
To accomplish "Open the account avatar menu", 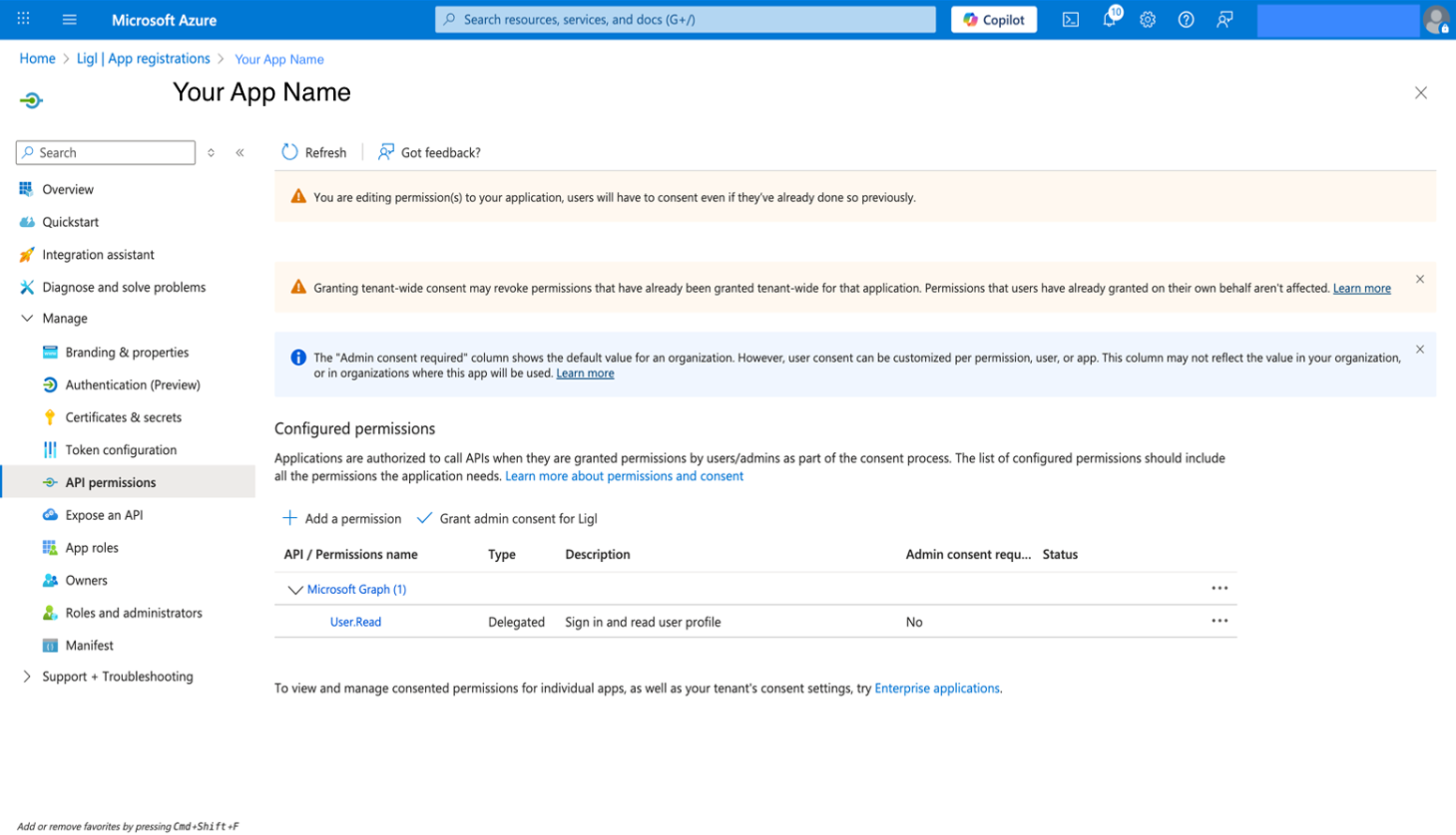I will coord(1435,20).
